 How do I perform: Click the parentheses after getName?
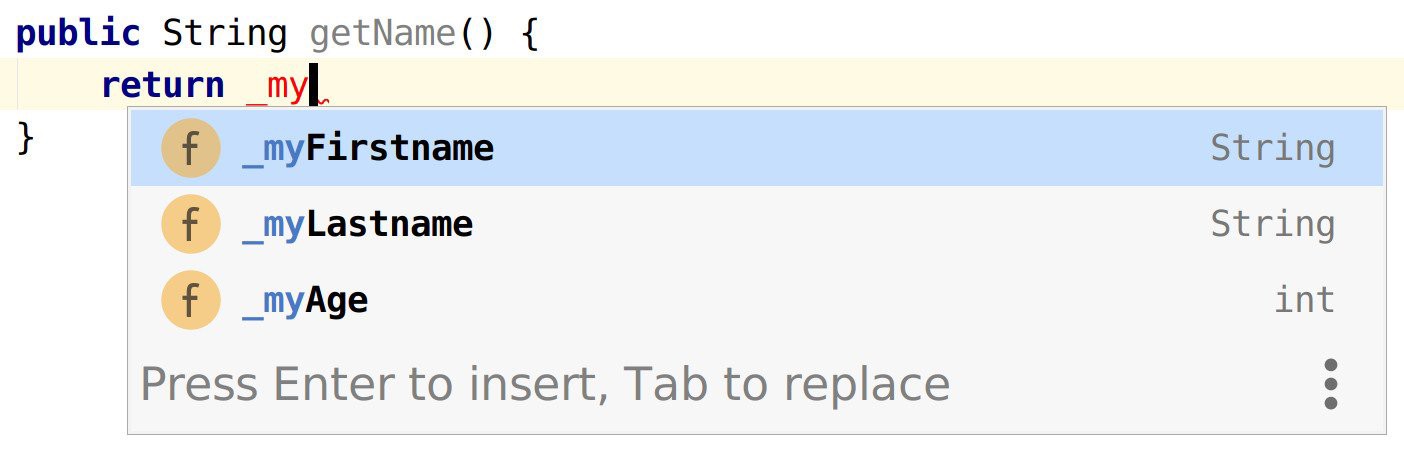pyautogui.click(x=477, y=35)
